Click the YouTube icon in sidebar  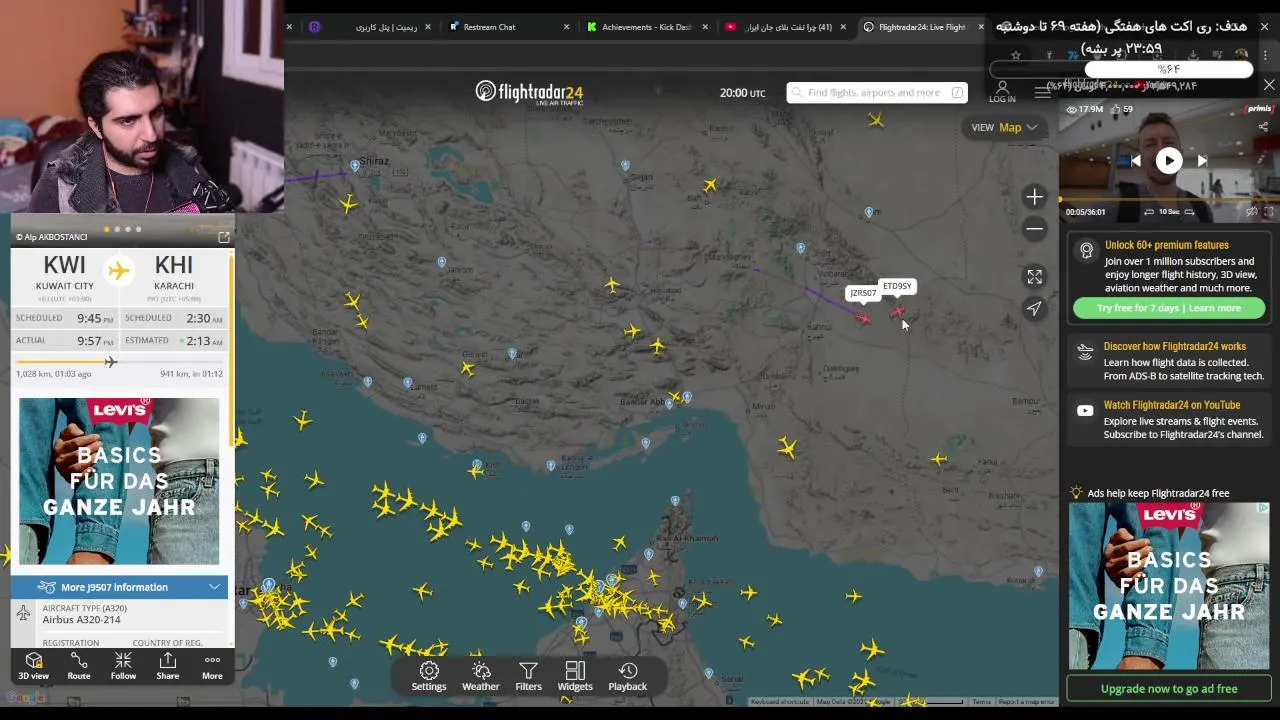pos(1085,411)
